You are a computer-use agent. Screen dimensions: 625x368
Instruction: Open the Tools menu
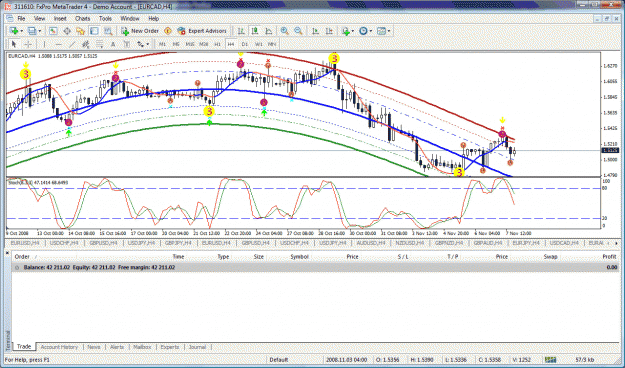[x=105, y=19]
